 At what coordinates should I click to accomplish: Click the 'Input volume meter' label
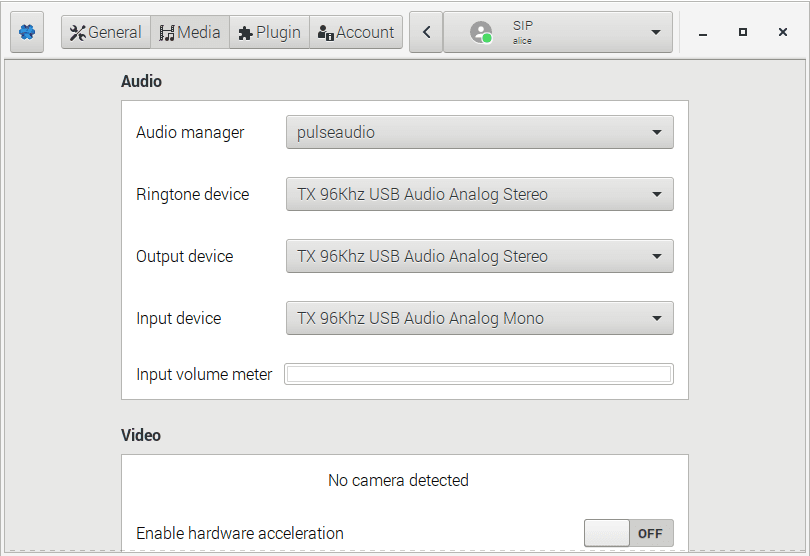click(x=204, y=374)
